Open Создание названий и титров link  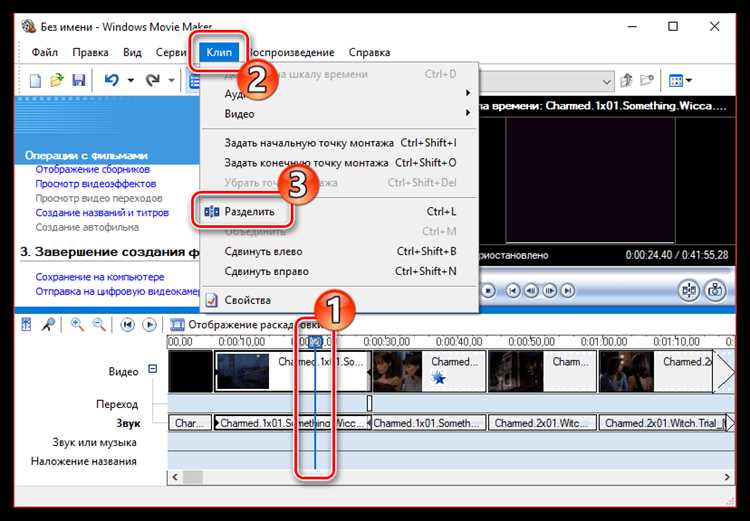tap(102, 212)
